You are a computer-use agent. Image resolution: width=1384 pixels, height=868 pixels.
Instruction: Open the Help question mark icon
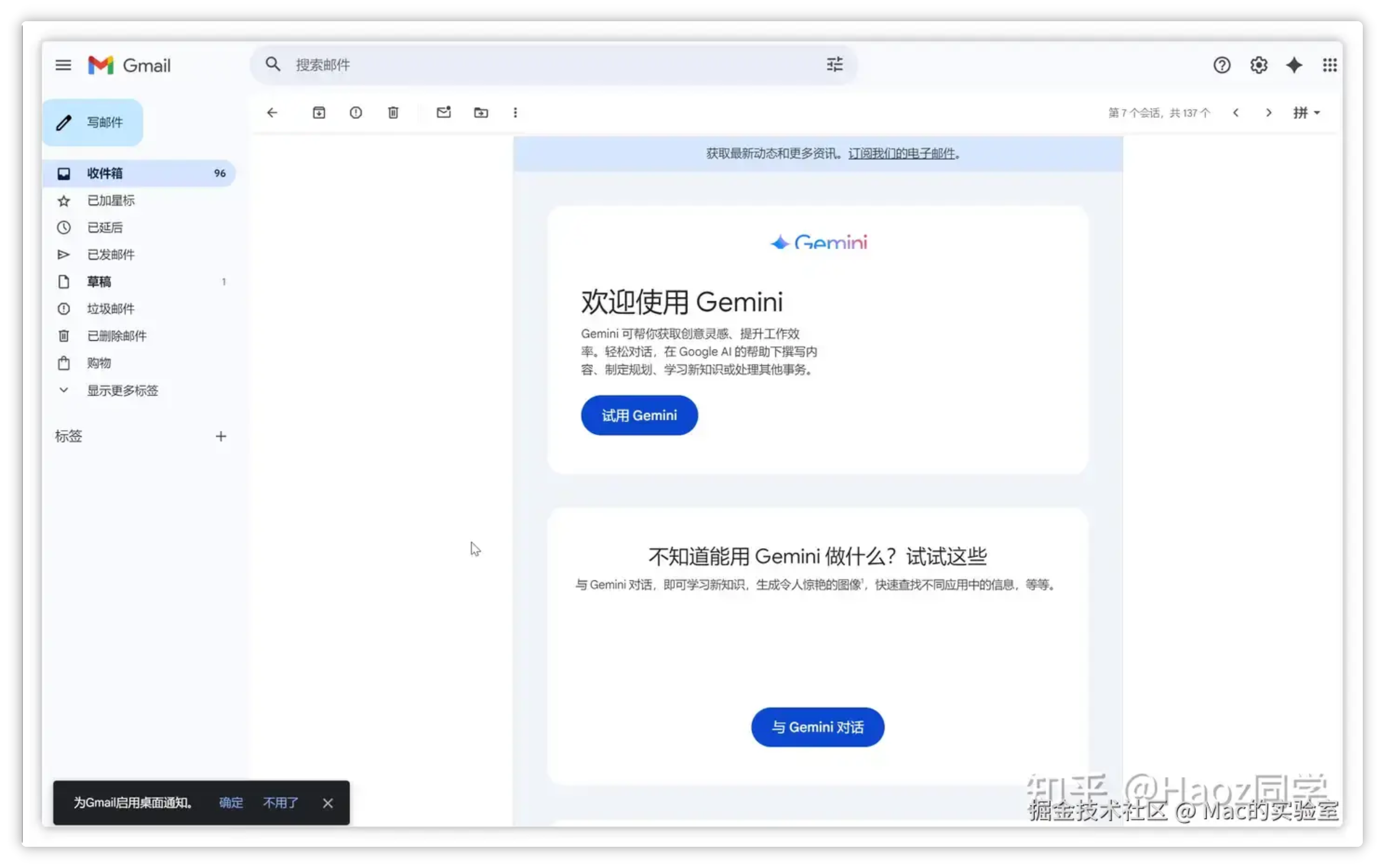coord(1221,65)
